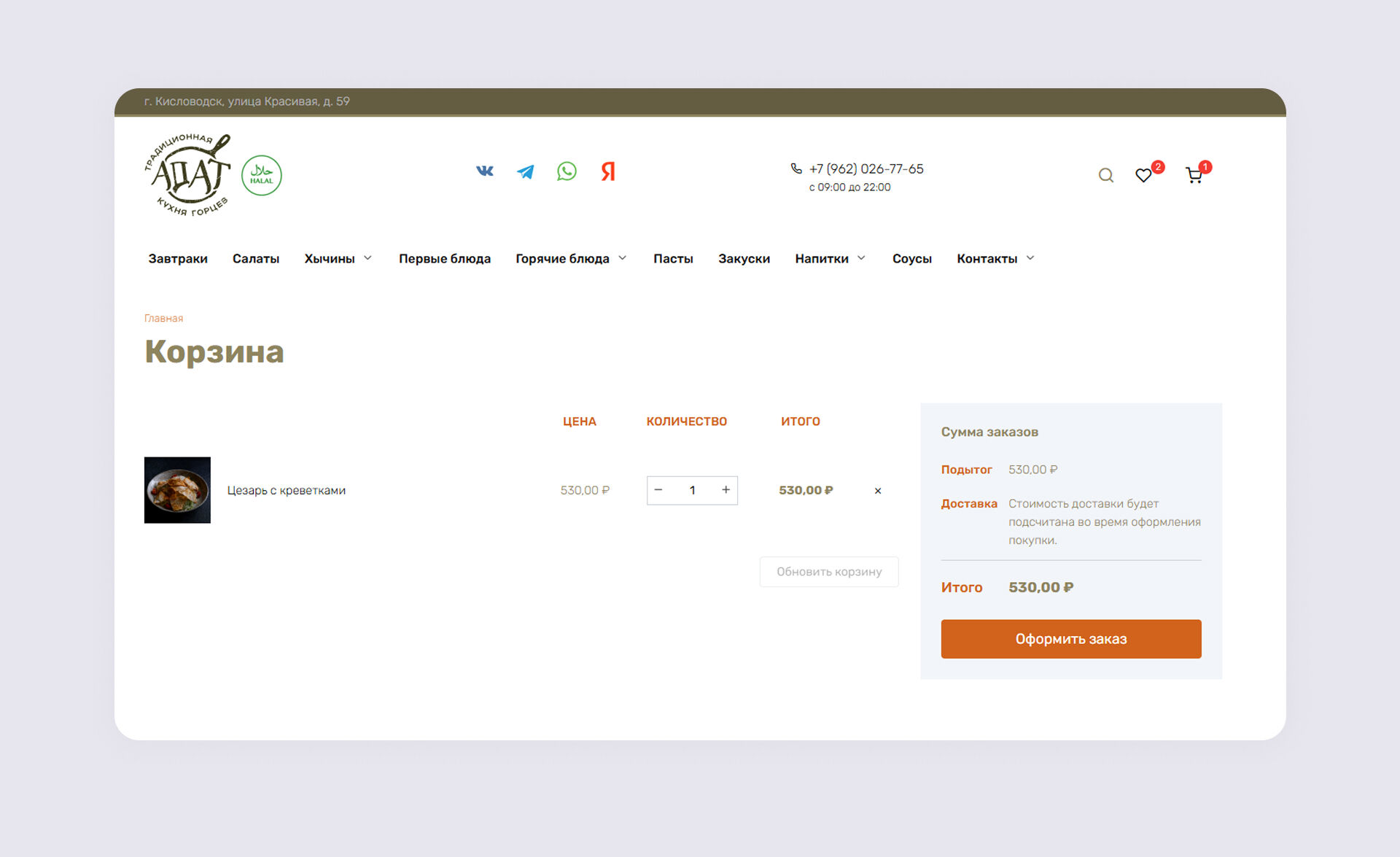
Task: Click the search magnifier icon
Action: tap(1105, 175)
